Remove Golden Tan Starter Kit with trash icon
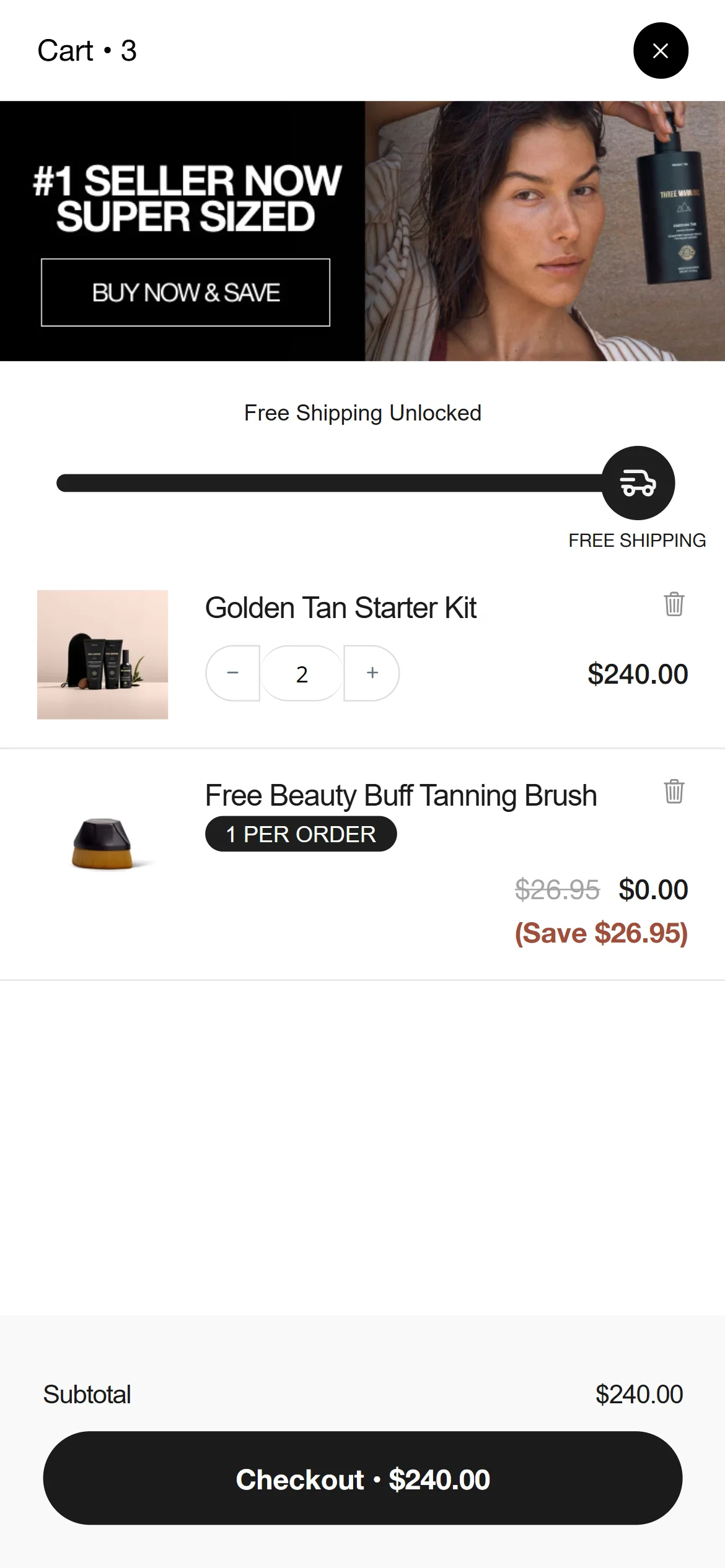This screenshot has width=725, height=1568. point(674,604)
